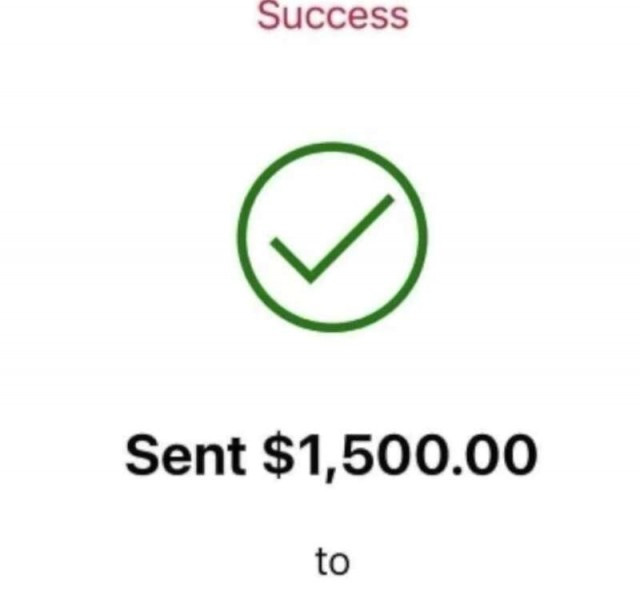The image size is (640, 611).
Task: Tap the Sent $1,500.00 confirmation text
Action: 331,454
